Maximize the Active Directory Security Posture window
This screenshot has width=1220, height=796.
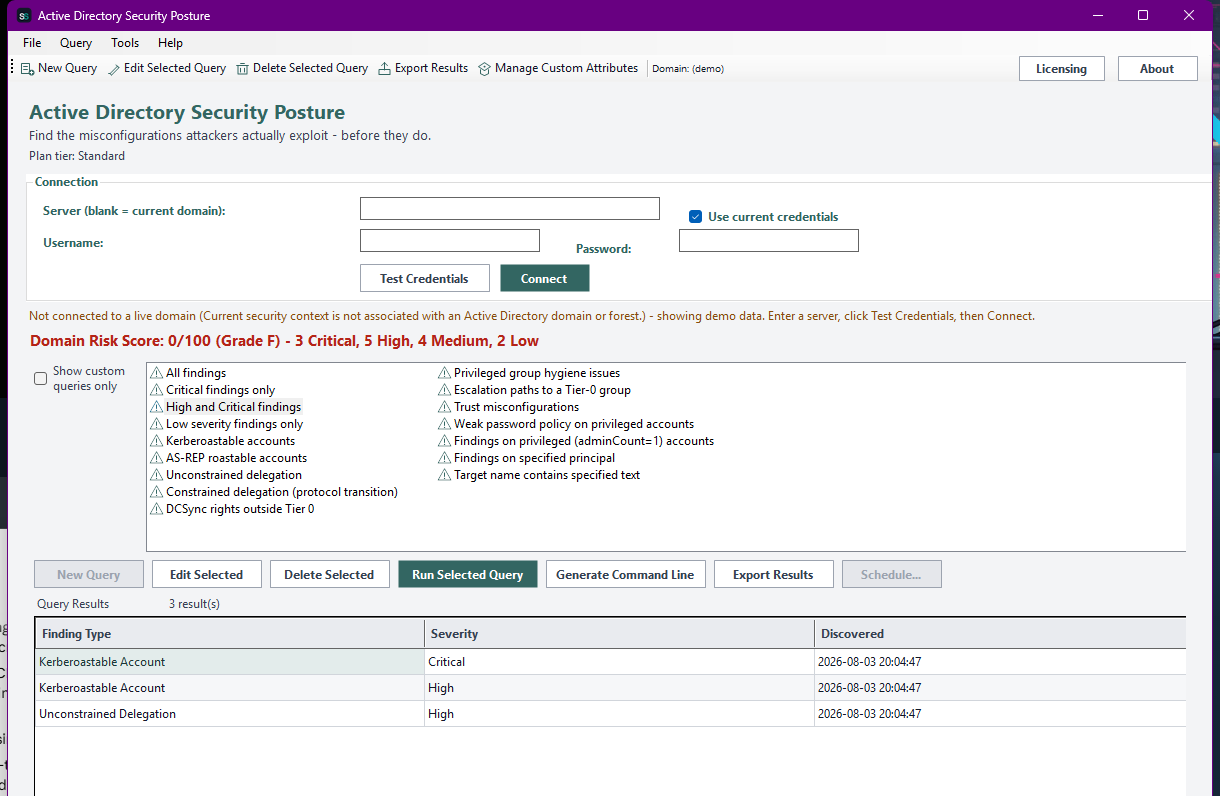[x=1143, y=15]
